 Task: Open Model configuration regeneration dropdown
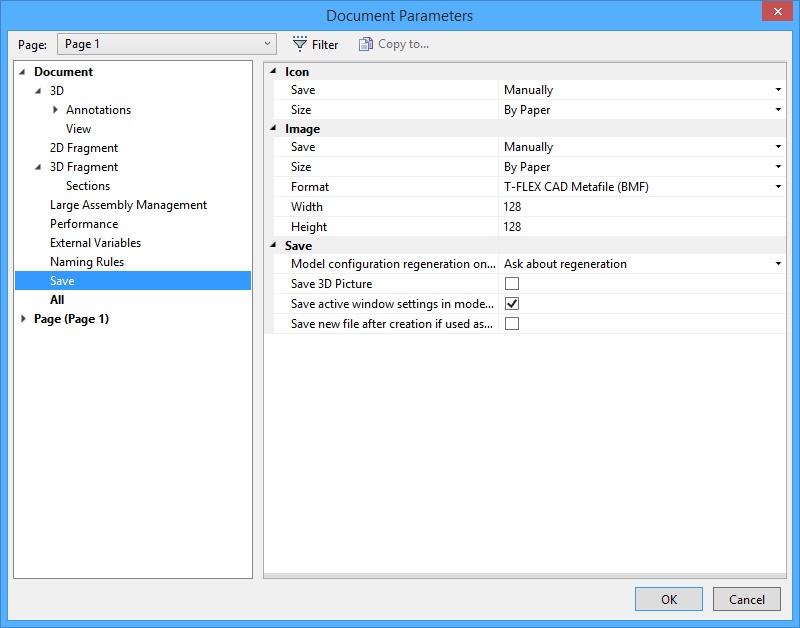[778, 264]
